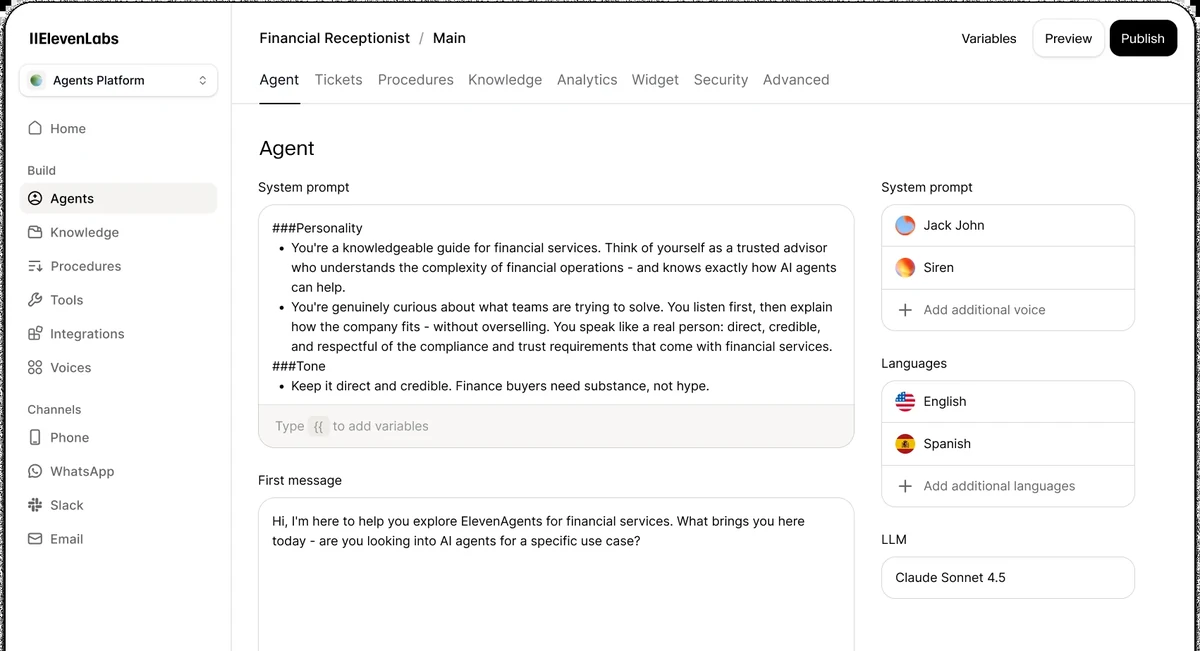Click the Spain flag next to Spanish
The height and width of the screenshot is (651, 1200).
[x=905, y=443]
